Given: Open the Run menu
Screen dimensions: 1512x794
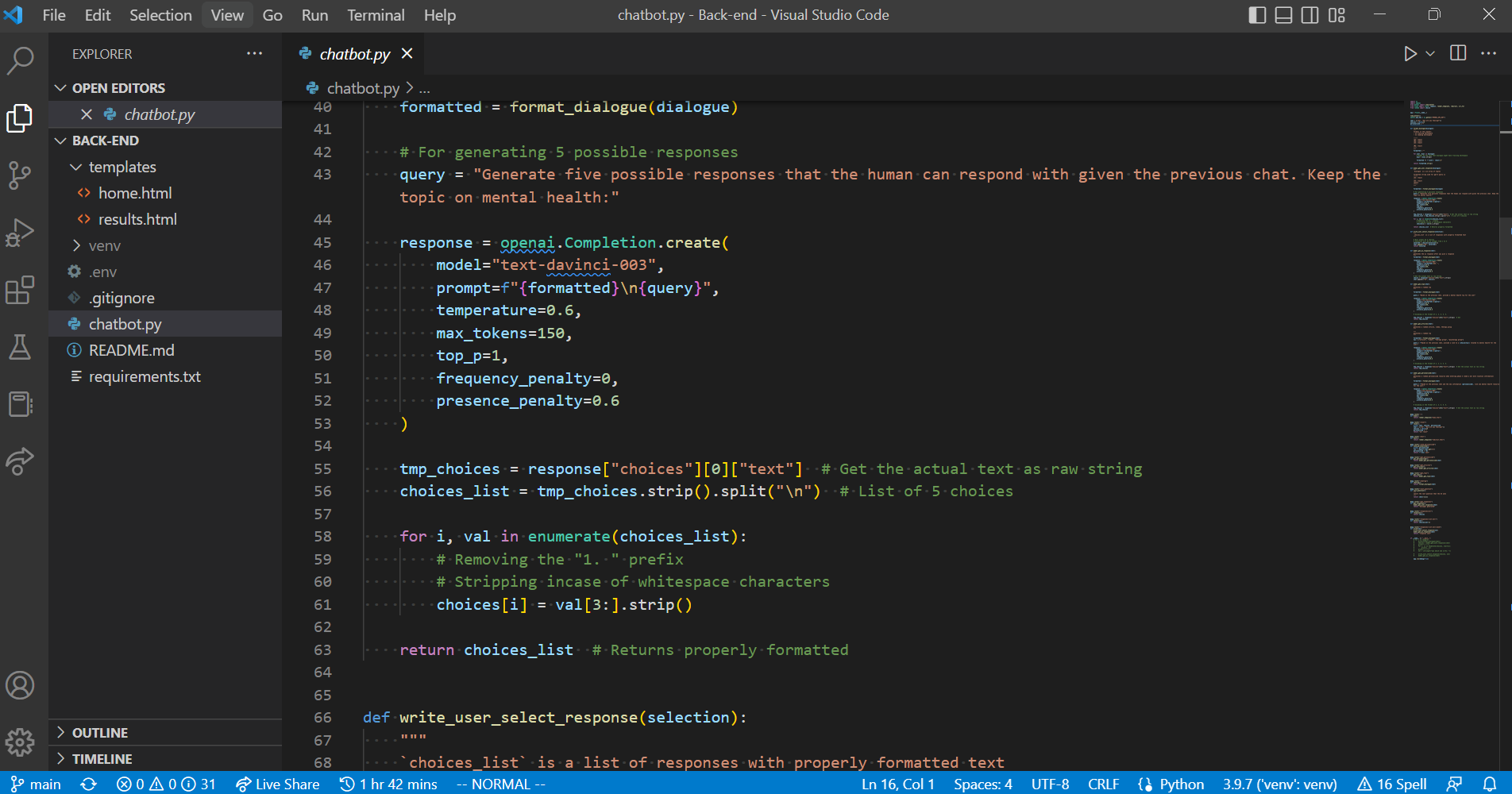Looking at the screenshot, I should tap(314, 15).
